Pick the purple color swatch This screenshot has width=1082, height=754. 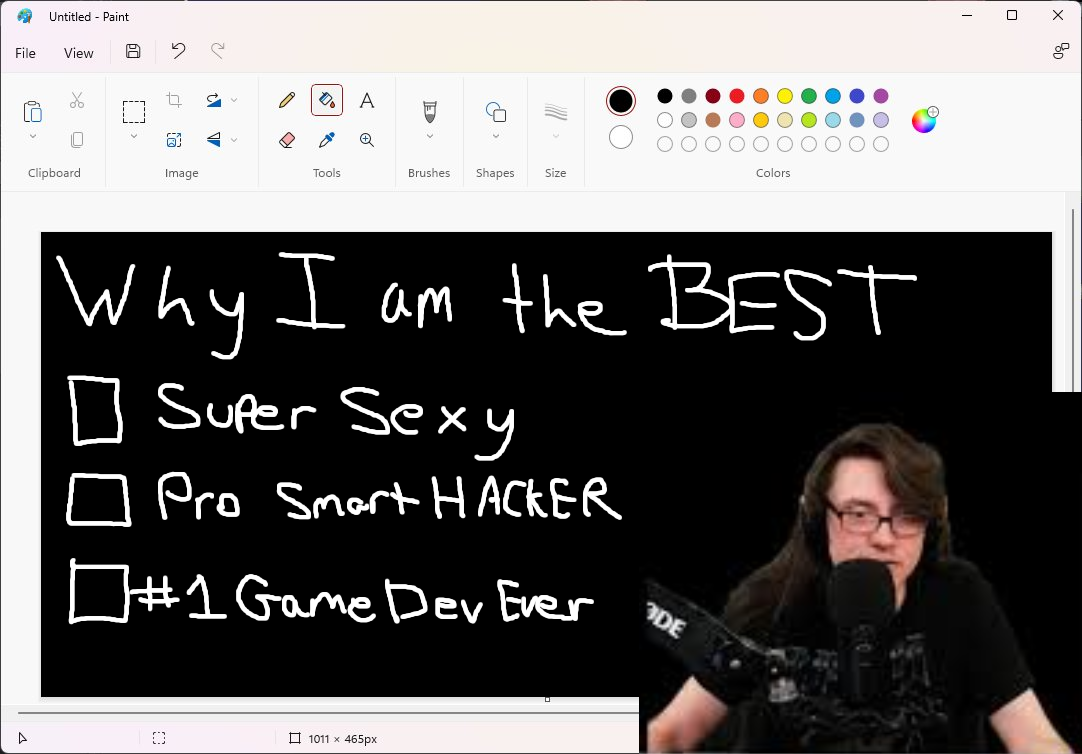[x=881, y=96]
